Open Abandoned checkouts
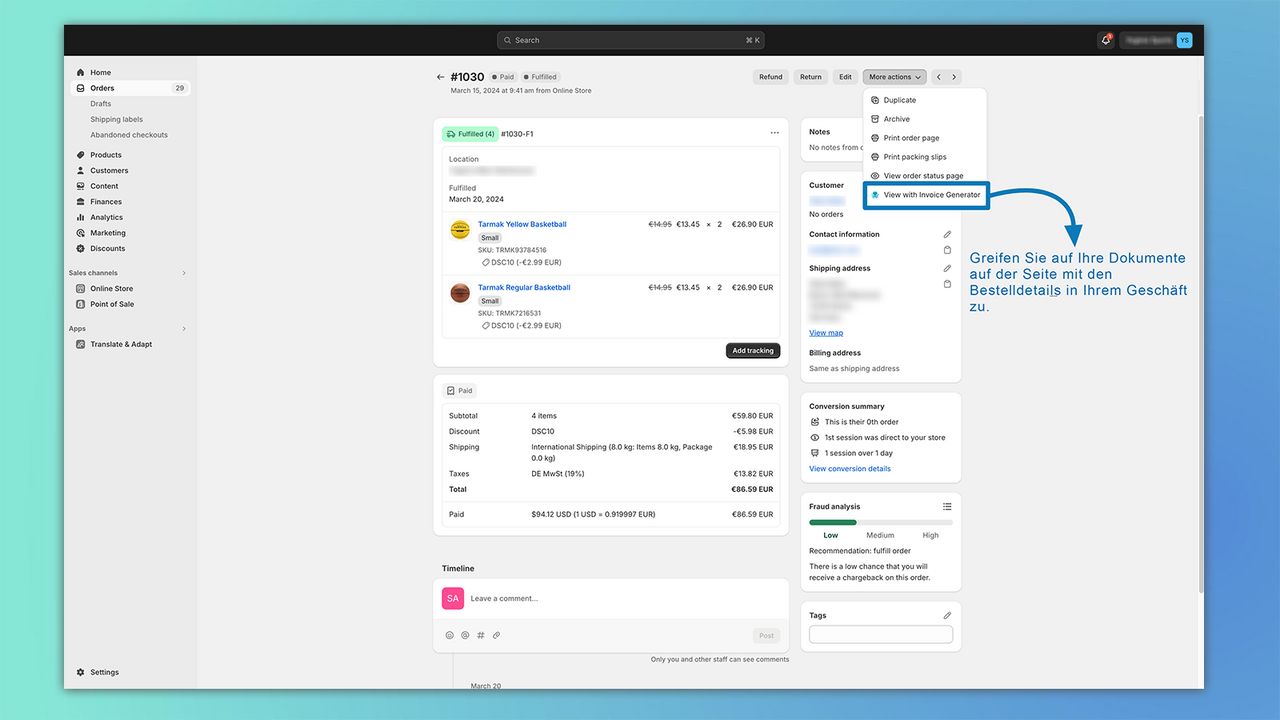 coord(129,135)
